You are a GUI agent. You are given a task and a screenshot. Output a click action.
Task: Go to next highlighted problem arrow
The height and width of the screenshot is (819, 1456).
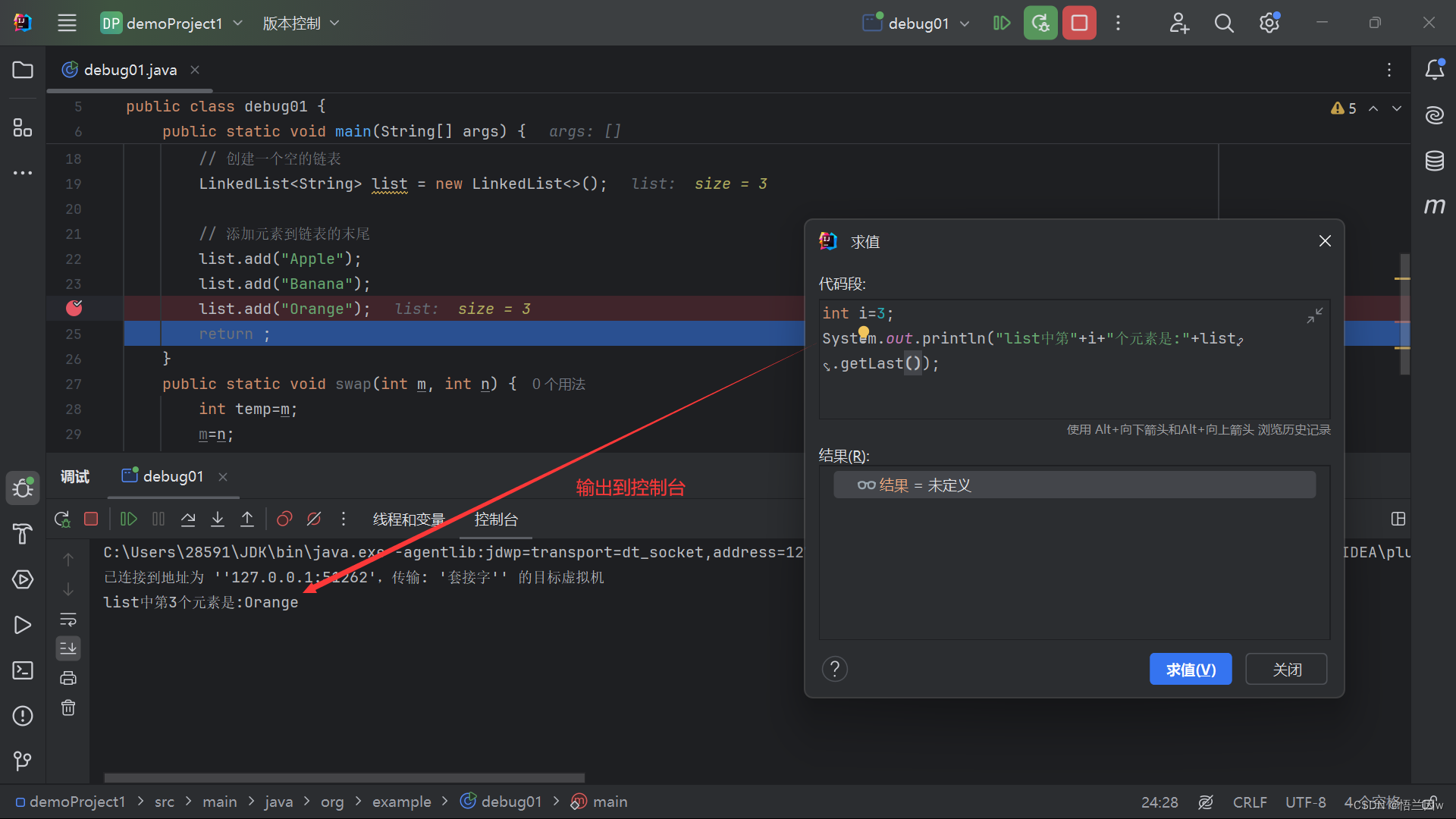pos(1397,108)
